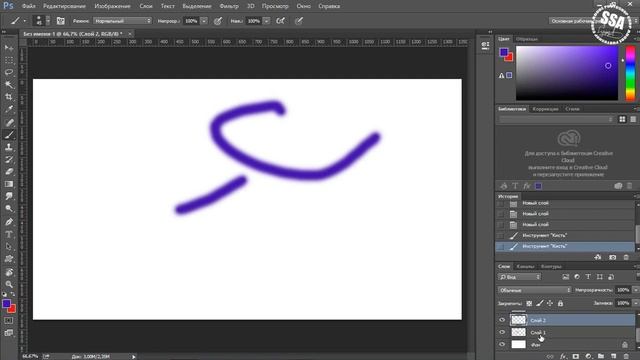This screenshot has height=360, width=640.
Task: Toggle lock all padlock
Action: click(x=560, y=303)
